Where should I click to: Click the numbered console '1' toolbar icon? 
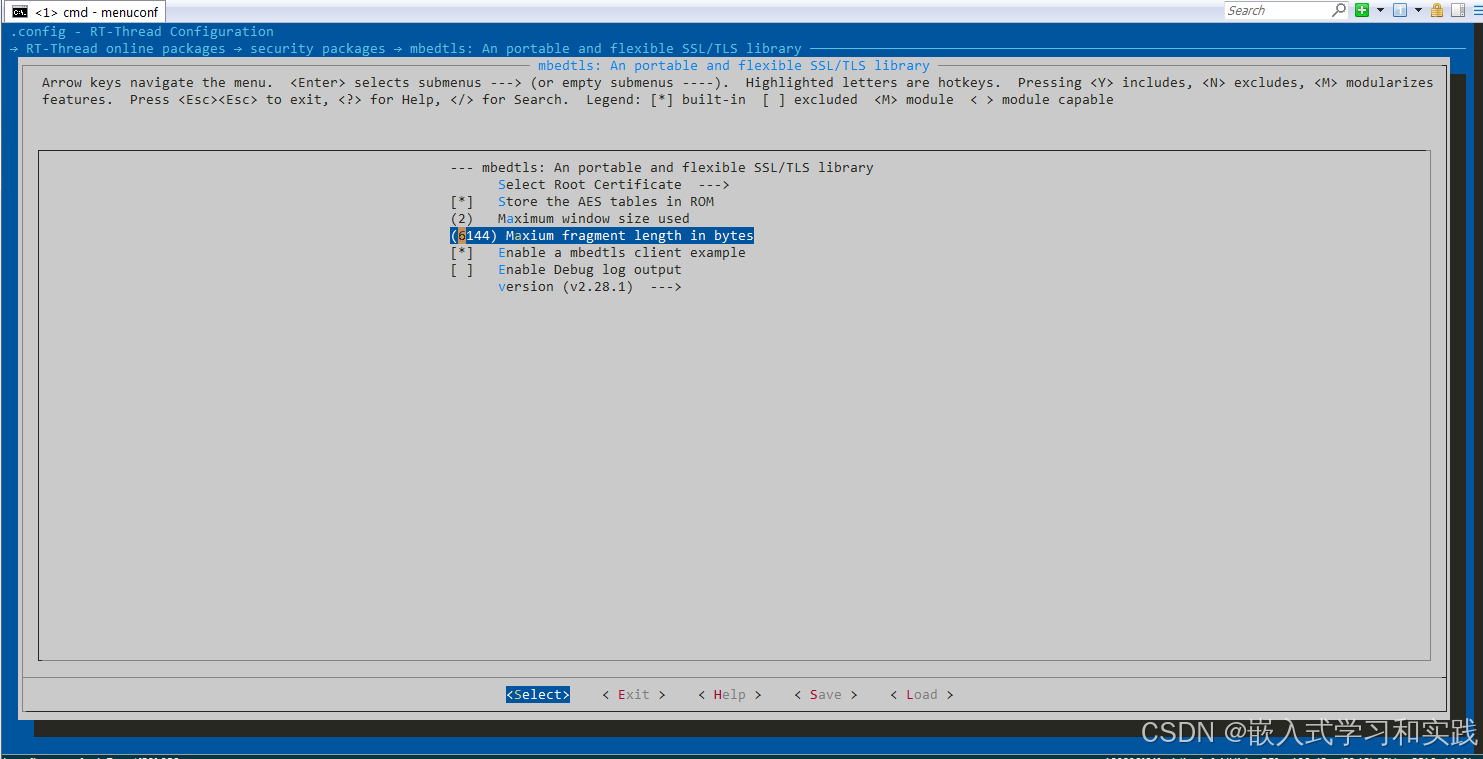pos(1400,10)
